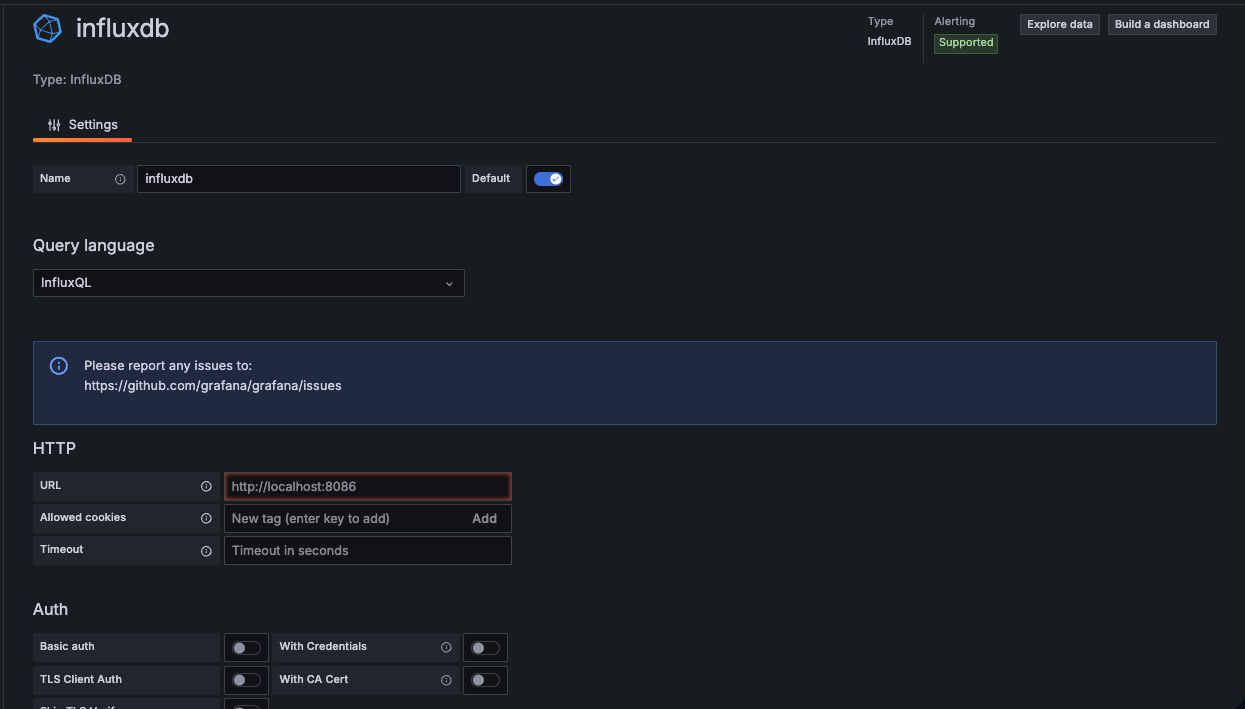1245x709 pixels.
Task: Click the With Credentials info icon
Action: pos(446,647)
